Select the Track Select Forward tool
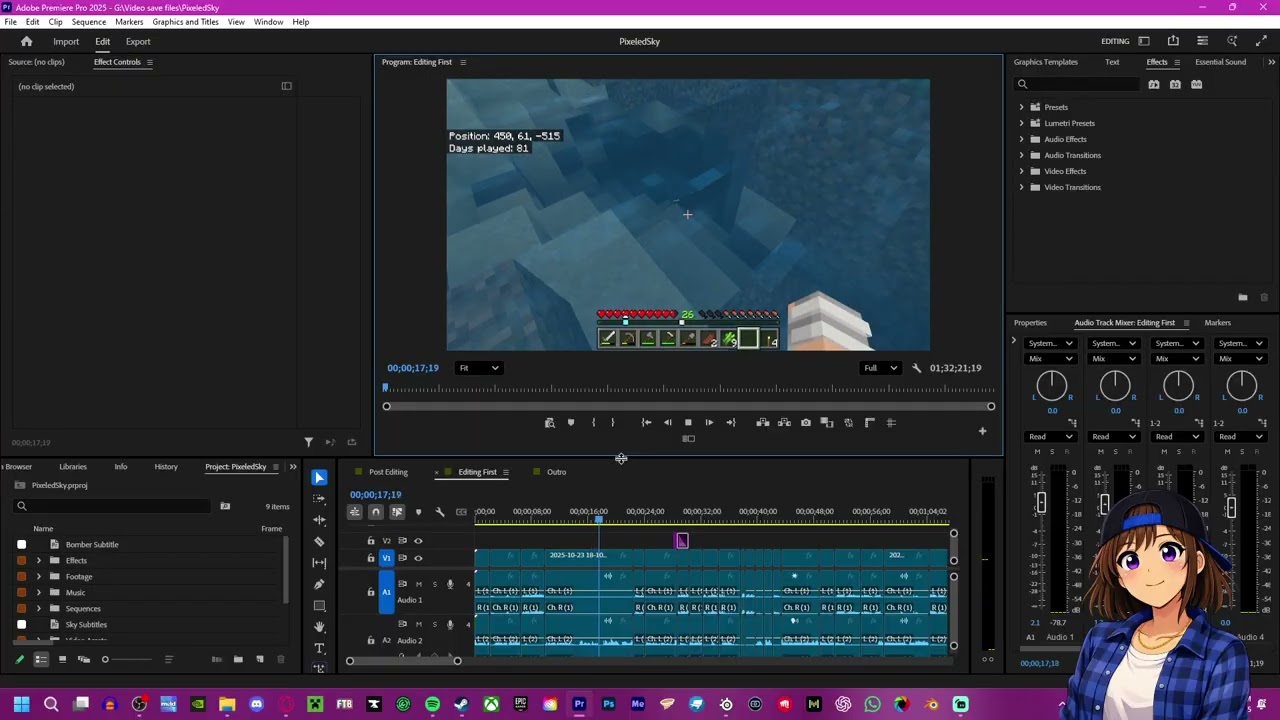 pyautogui.click(x=319, y=498)
